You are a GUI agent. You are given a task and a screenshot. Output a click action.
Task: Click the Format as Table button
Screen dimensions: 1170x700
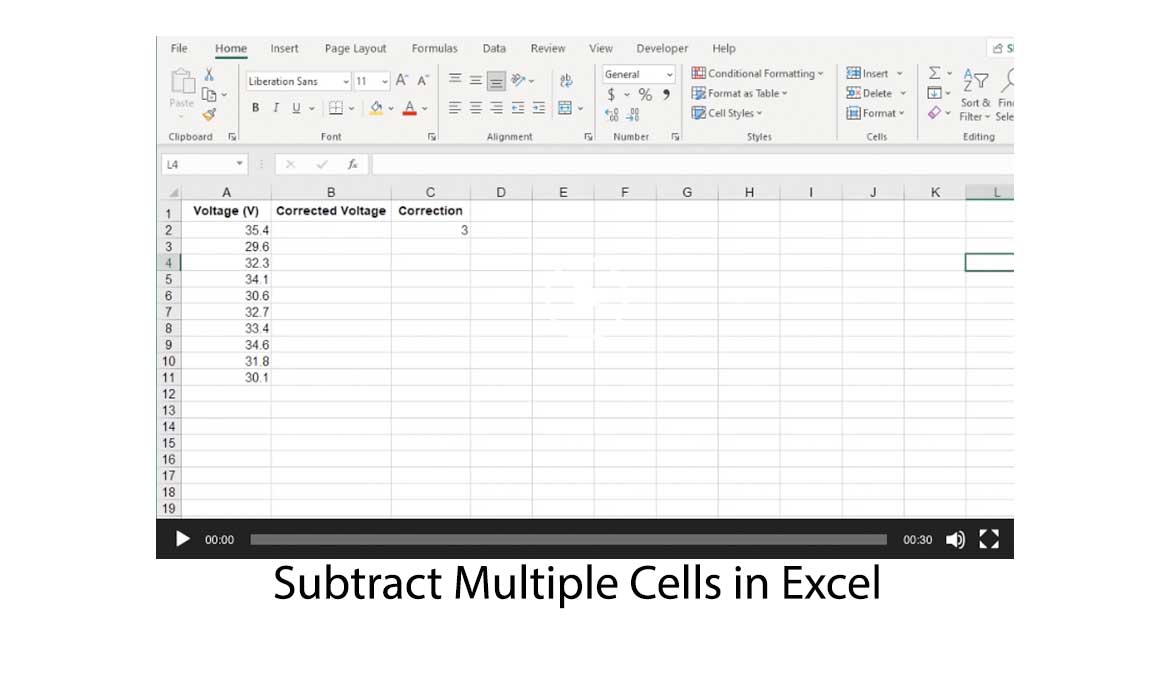740,93
